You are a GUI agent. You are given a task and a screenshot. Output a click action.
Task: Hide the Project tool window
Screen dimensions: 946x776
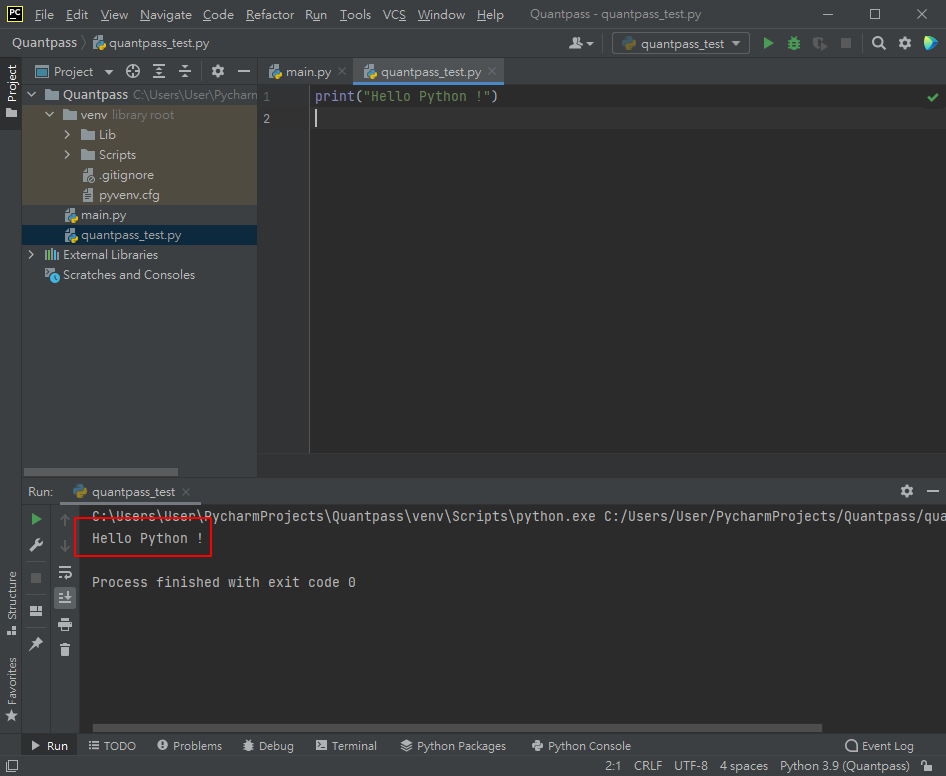point(244,72)
